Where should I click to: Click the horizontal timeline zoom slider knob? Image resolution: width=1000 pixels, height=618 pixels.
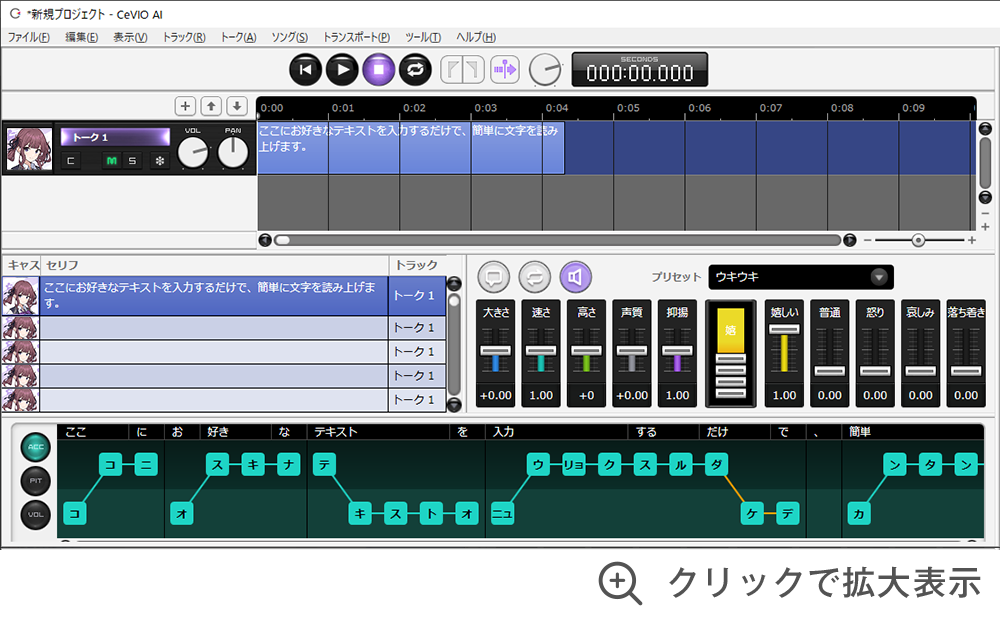[918, 240]
